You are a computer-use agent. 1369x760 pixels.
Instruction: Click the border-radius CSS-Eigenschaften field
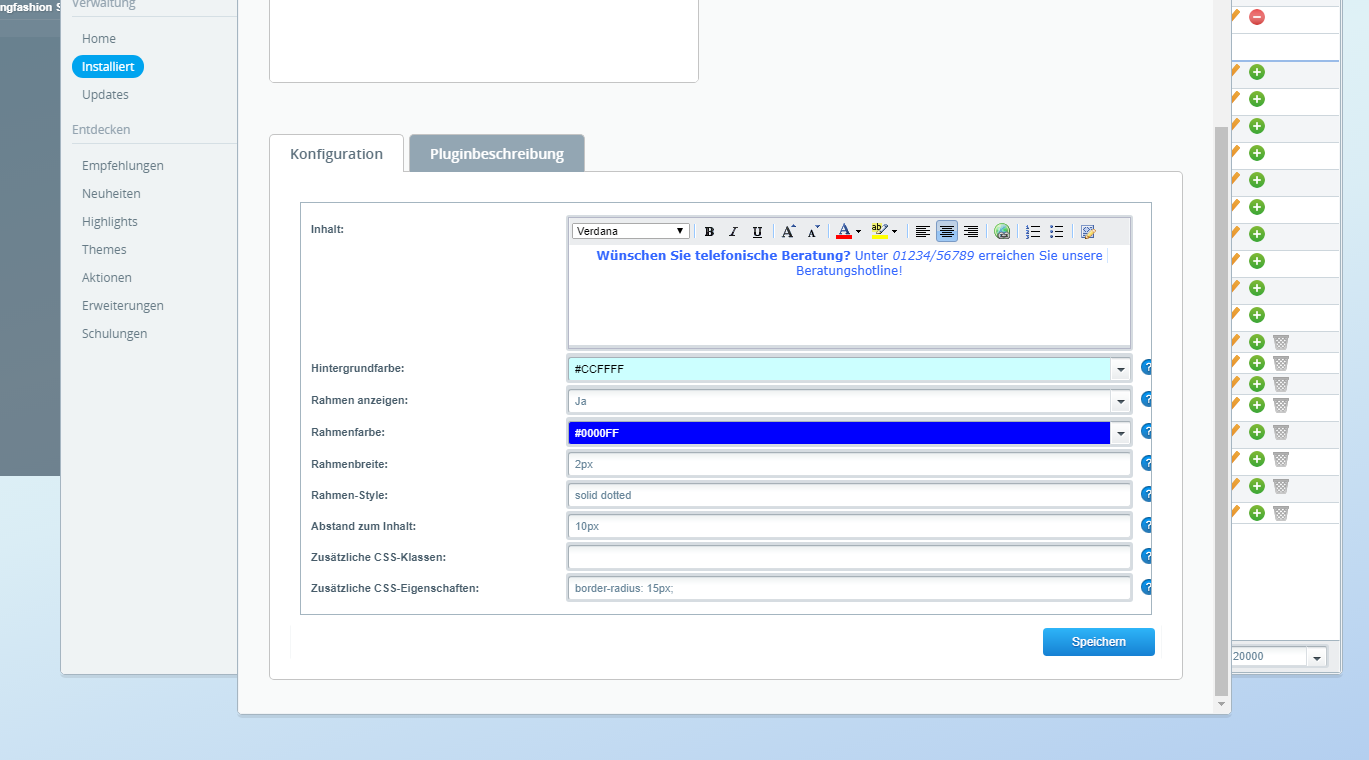(850, 588)
